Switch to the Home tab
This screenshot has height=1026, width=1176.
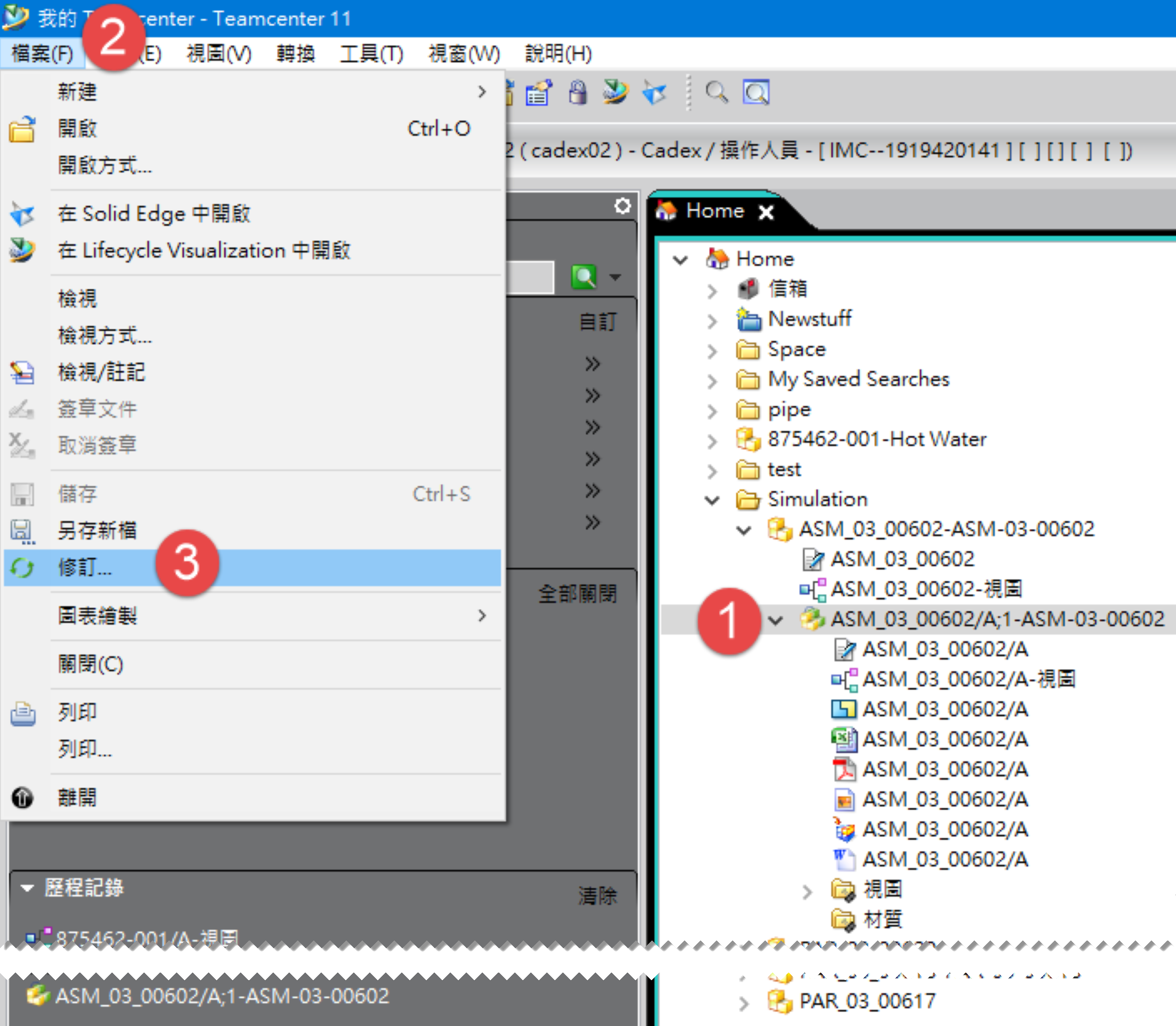(x=715, y=211)
